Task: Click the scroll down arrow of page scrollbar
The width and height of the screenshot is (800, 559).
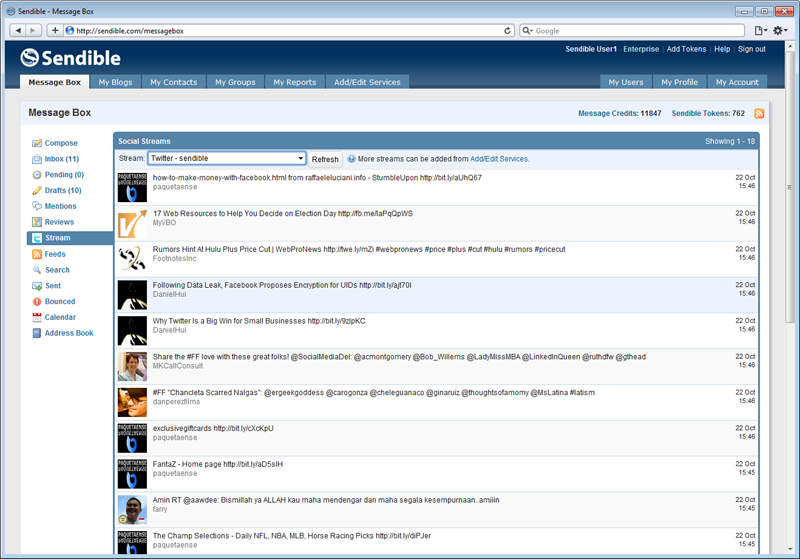Action: tap(790, 549)
